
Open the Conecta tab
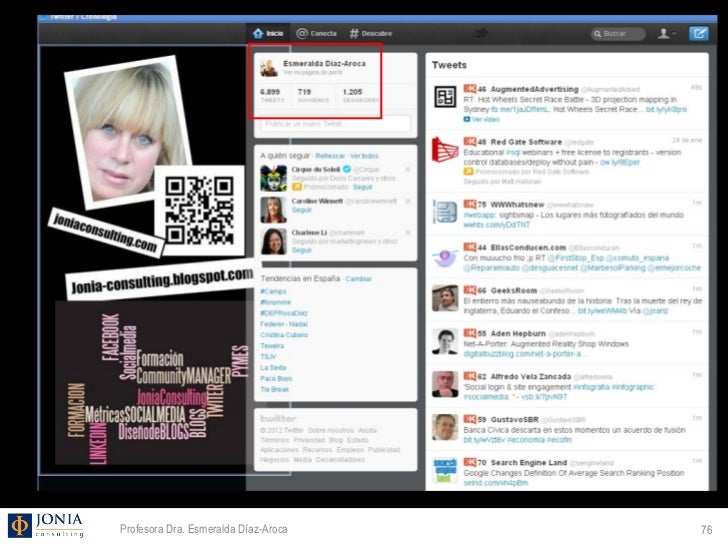pos(317,33)
